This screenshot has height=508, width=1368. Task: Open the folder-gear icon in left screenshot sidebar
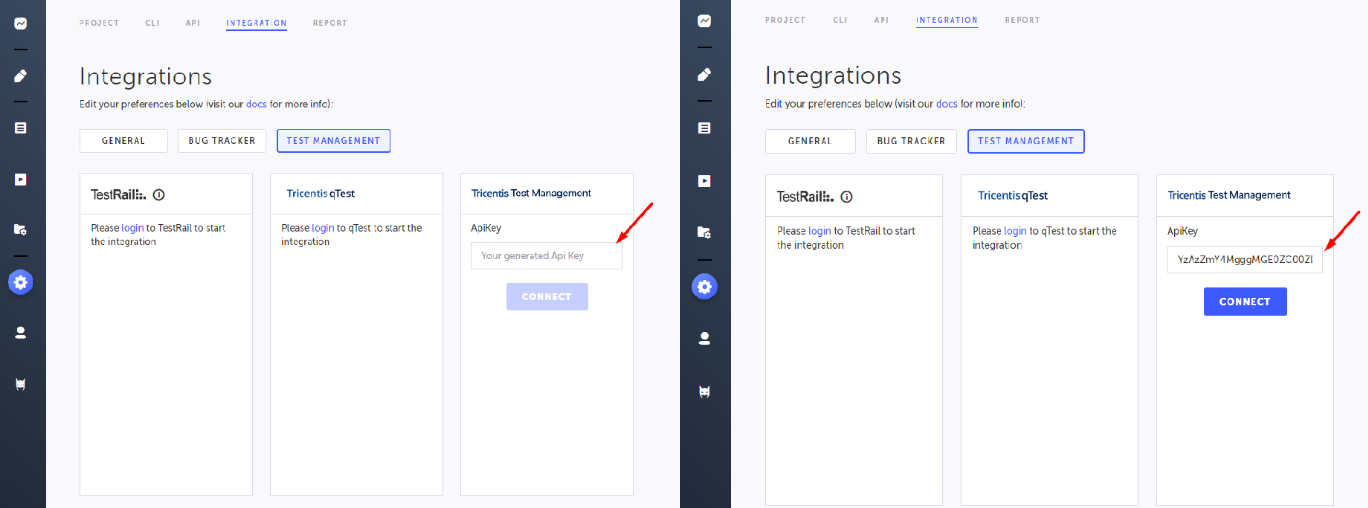(20, 230)
